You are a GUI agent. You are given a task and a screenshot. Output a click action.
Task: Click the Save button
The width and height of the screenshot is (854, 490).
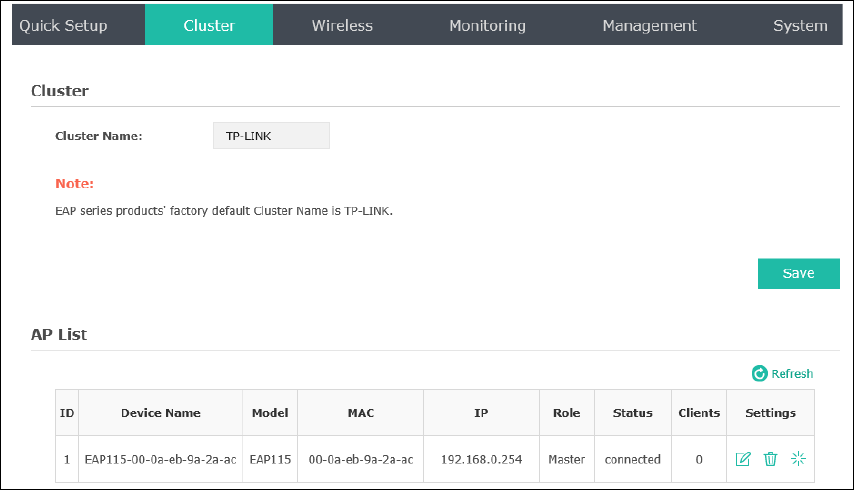pyautogui.click(x=798, y=273)
